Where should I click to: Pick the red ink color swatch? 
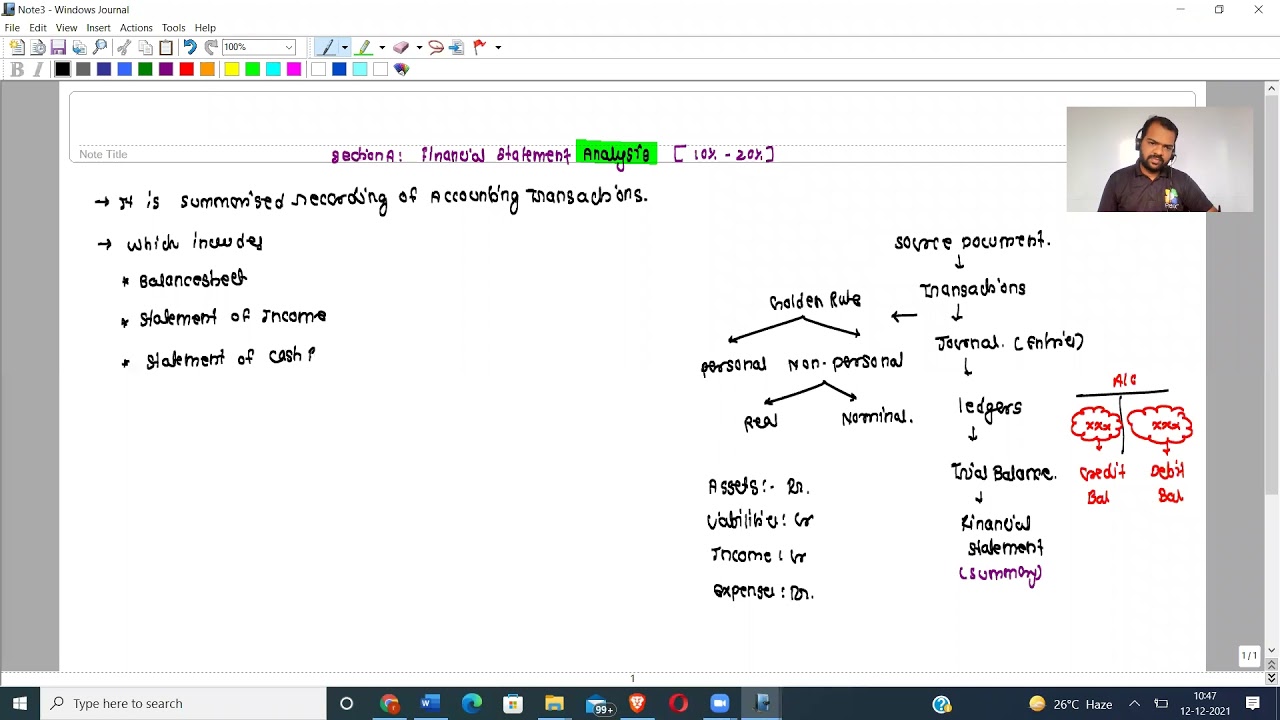186,69
